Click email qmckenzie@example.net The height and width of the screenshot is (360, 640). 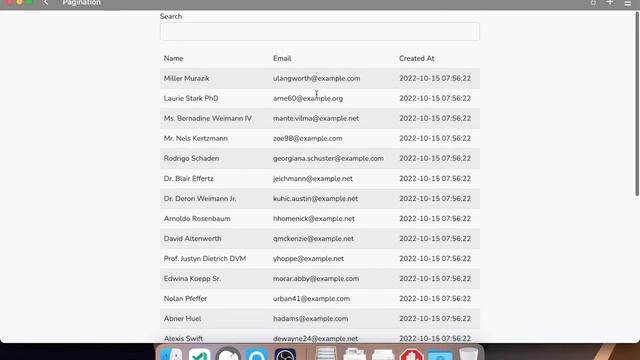313,238
